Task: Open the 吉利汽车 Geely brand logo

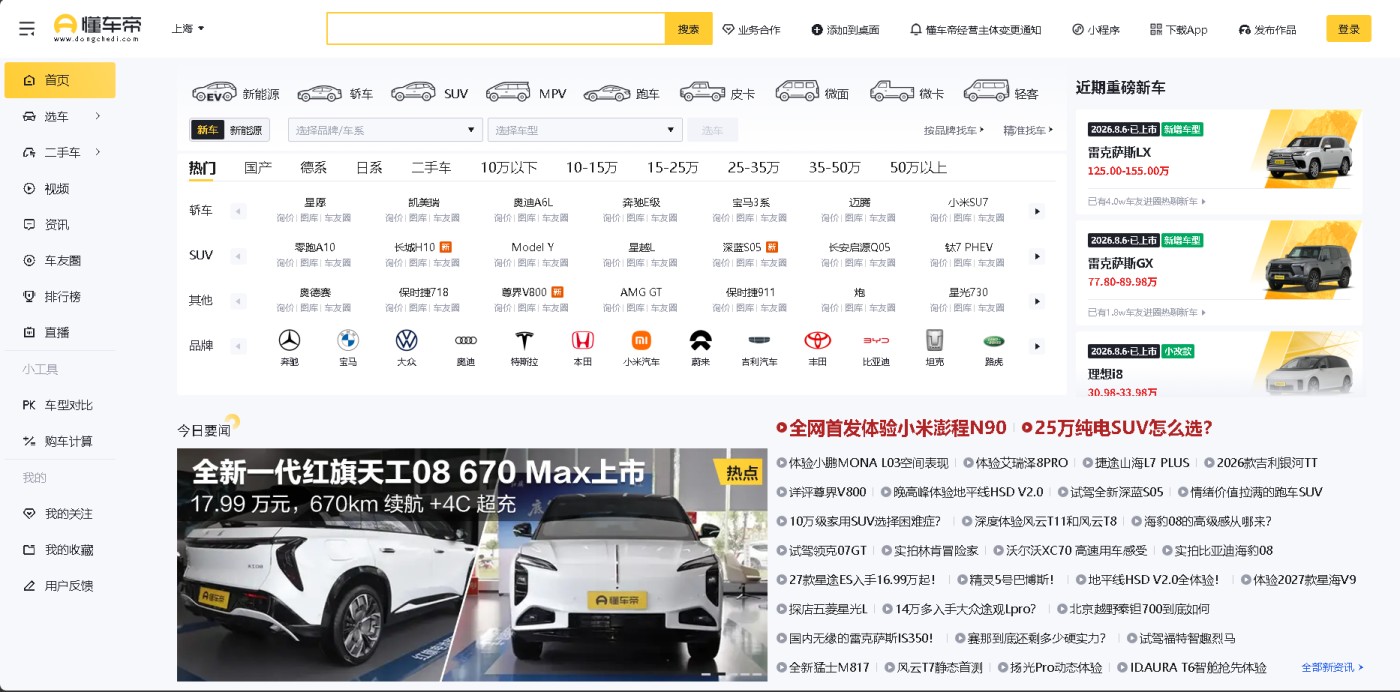Action: [760, 340]
